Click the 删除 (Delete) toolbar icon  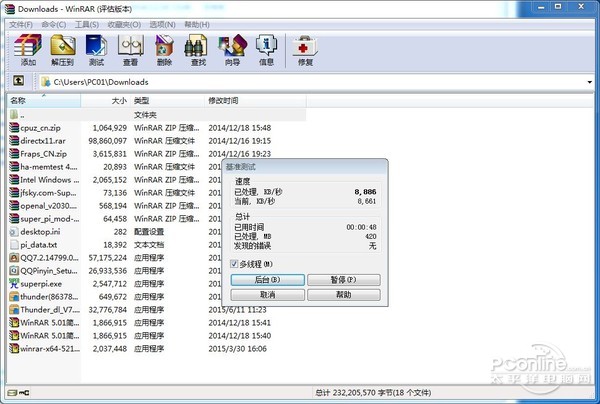point(164,50)
